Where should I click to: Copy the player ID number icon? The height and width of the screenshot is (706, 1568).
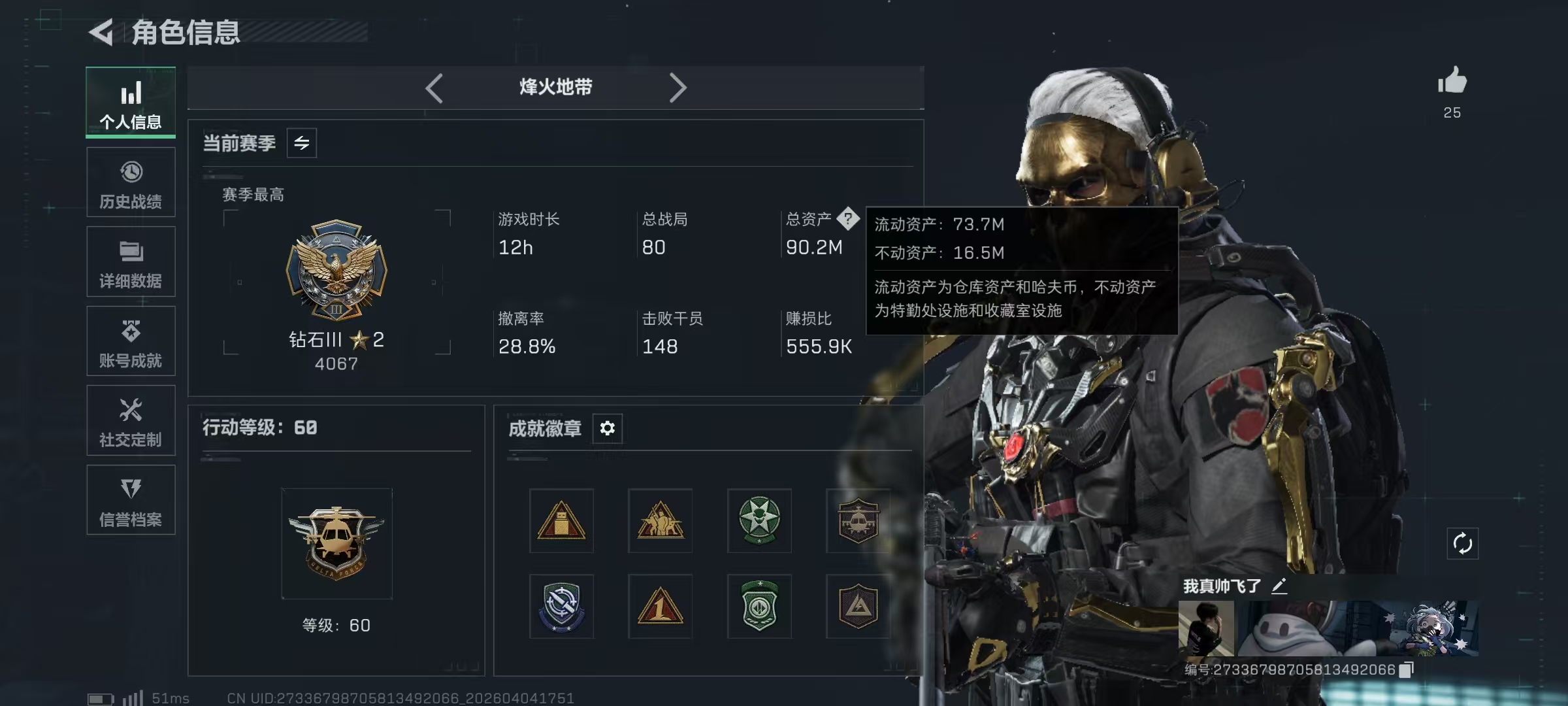tap(1407, 669)
